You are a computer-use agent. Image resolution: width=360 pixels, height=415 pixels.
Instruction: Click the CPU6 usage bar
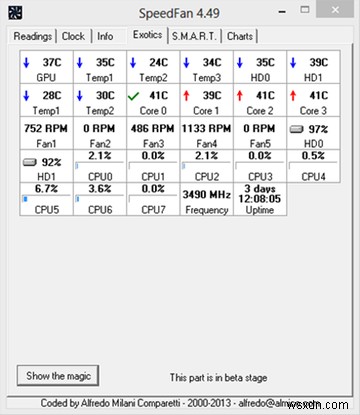coord(100,199)
